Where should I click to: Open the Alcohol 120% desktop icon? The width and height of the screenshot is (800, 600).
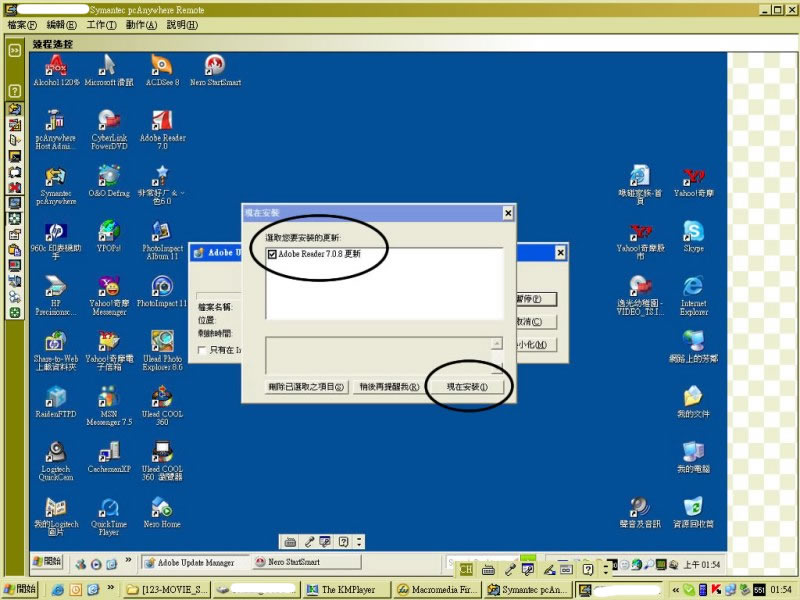click(x=56, y=70)
